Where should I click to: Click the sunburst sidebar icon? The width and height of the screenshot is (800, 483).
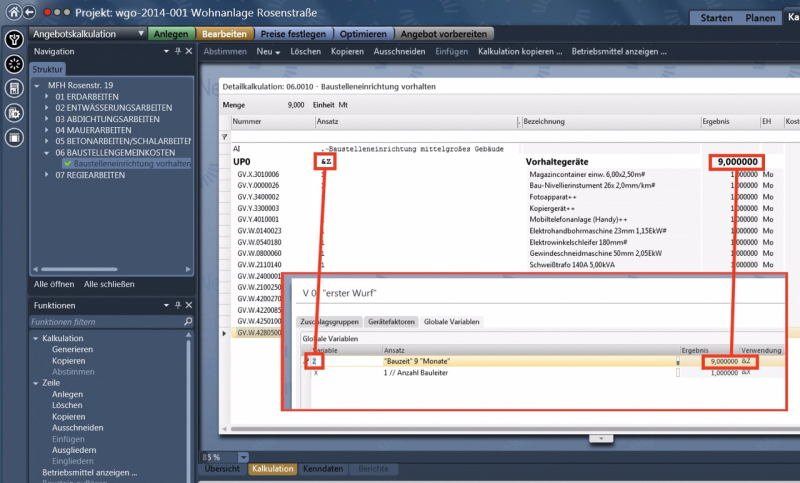pyautogui.click(x=14, y=64)
